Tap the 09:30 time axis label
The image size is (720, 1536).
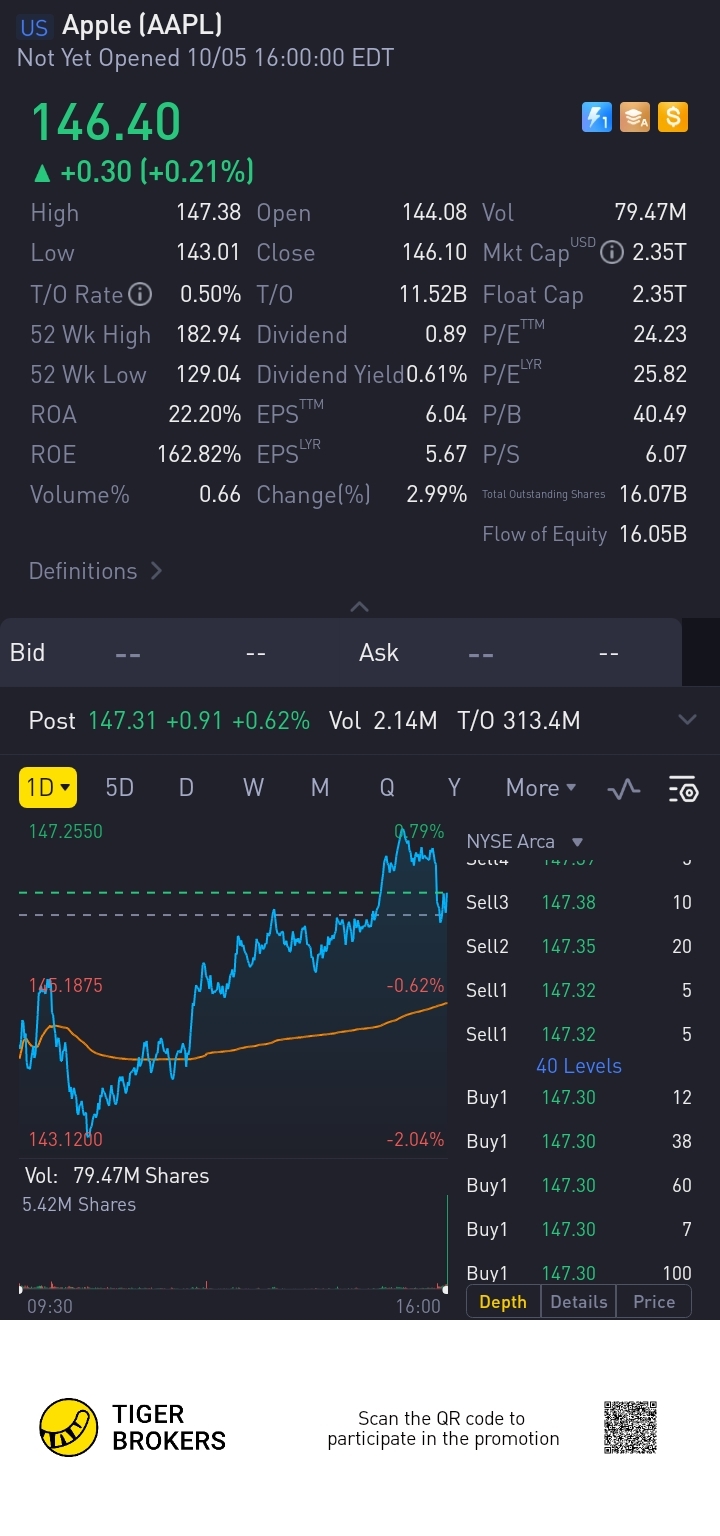50,1306
